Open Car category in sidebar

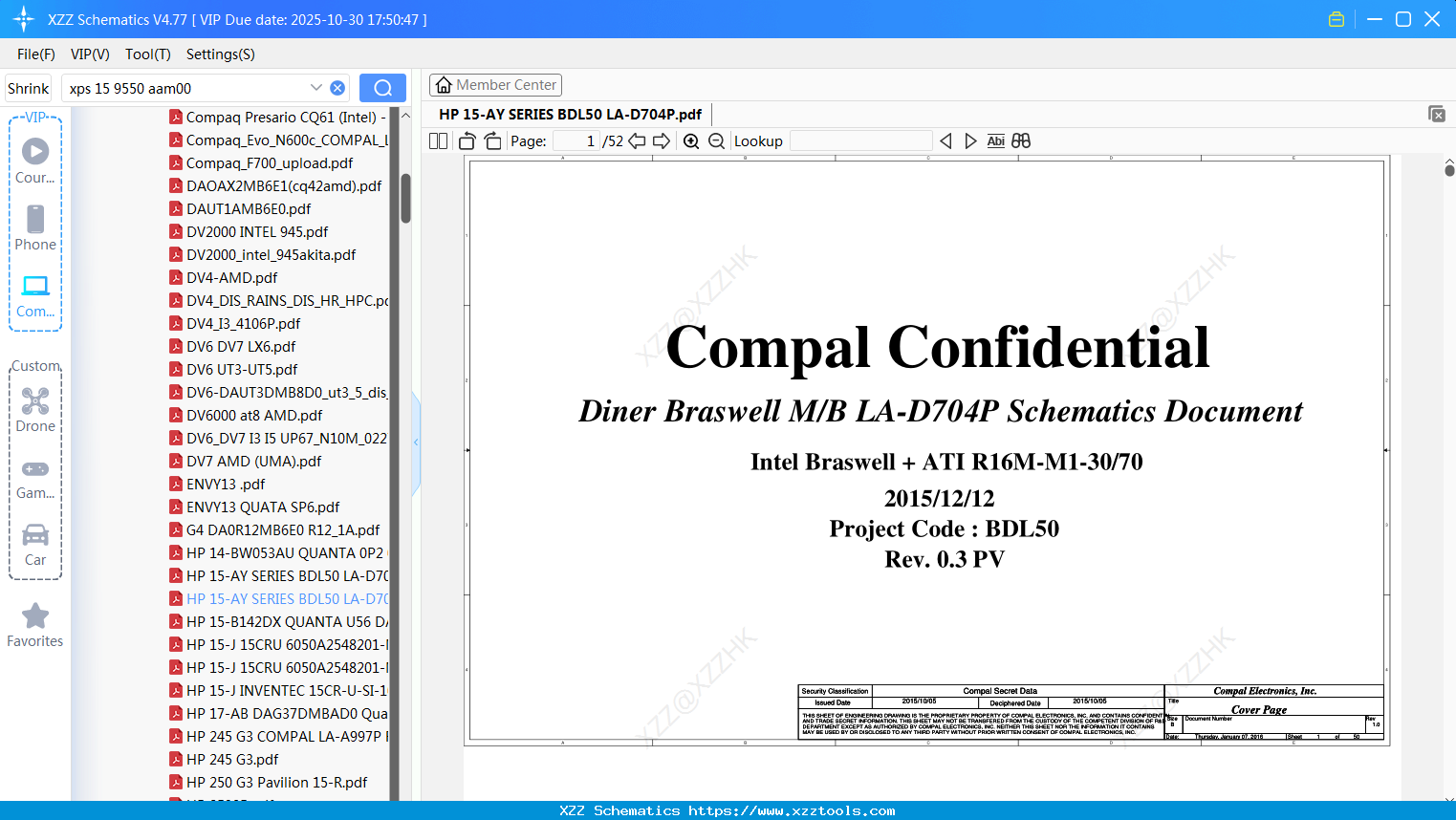(35, 545)
